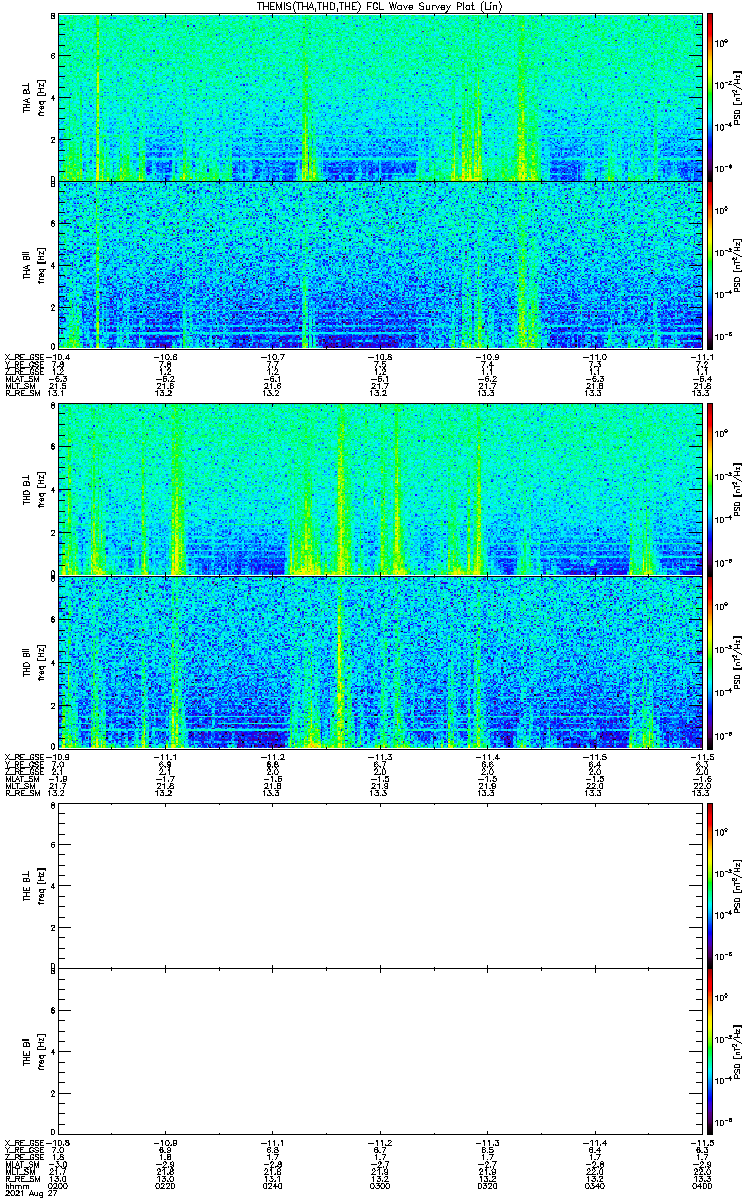Select the THD BL spectrogram panel
Screen dimensions: 750x1200
tap(379, 489)
